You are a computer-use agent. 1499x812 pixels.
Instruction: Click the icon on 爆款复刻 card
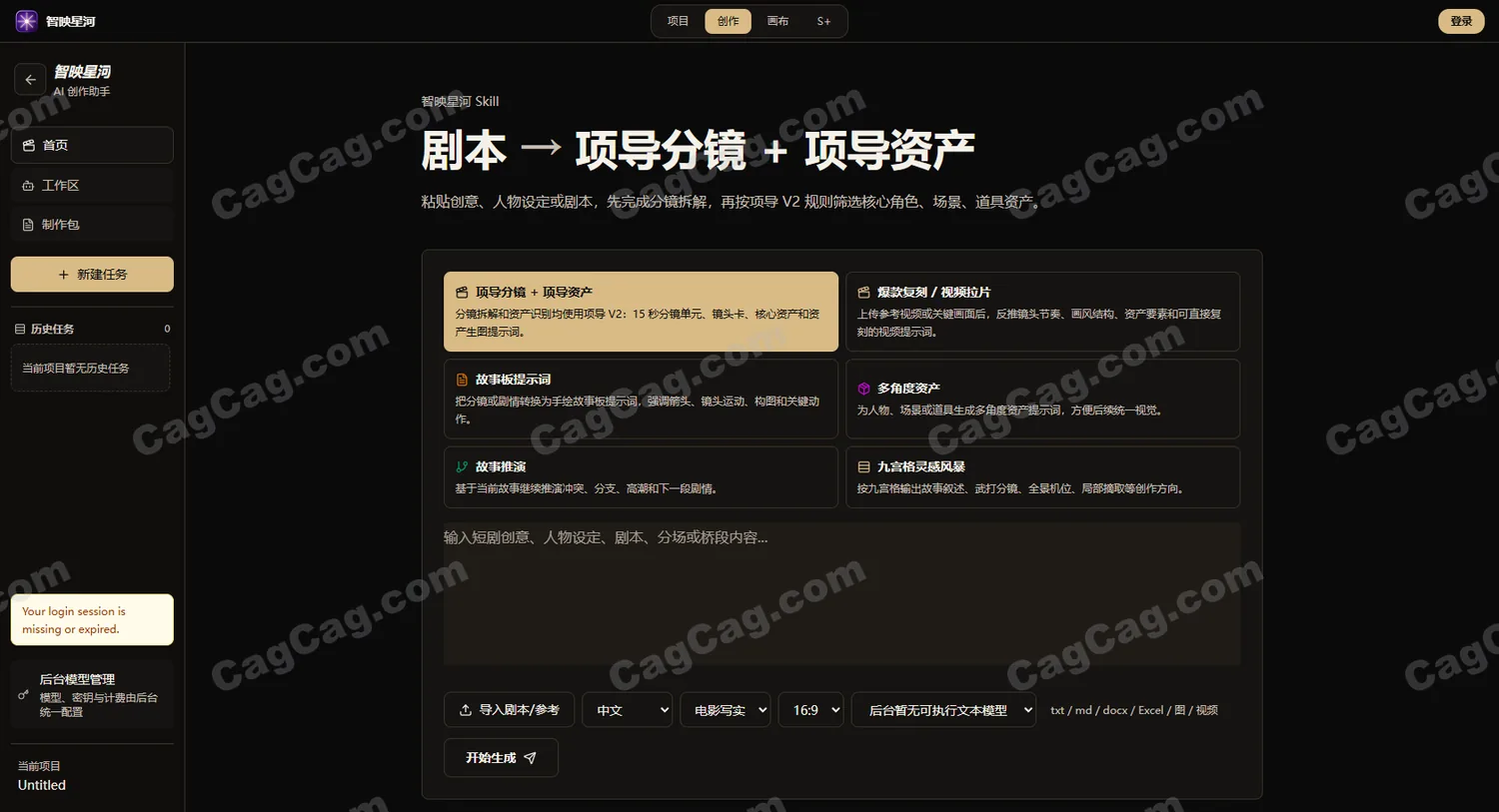[863, 293]
